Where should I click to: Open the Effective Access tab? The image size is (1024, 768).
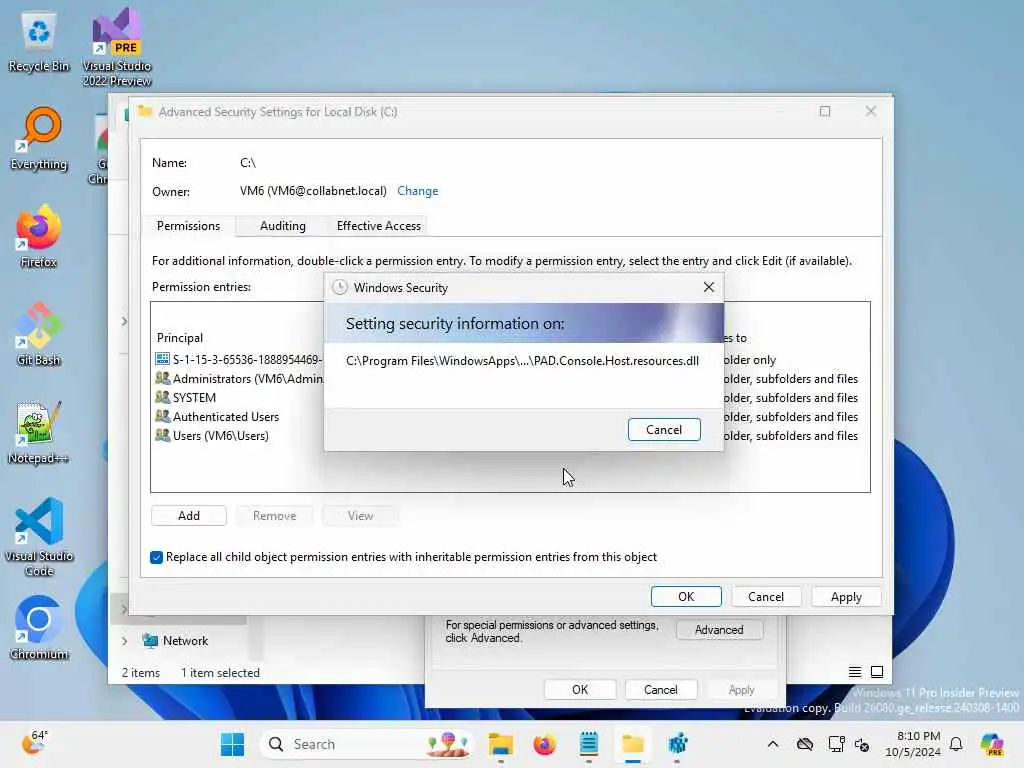pyautogui.click(x=378, y=226)
